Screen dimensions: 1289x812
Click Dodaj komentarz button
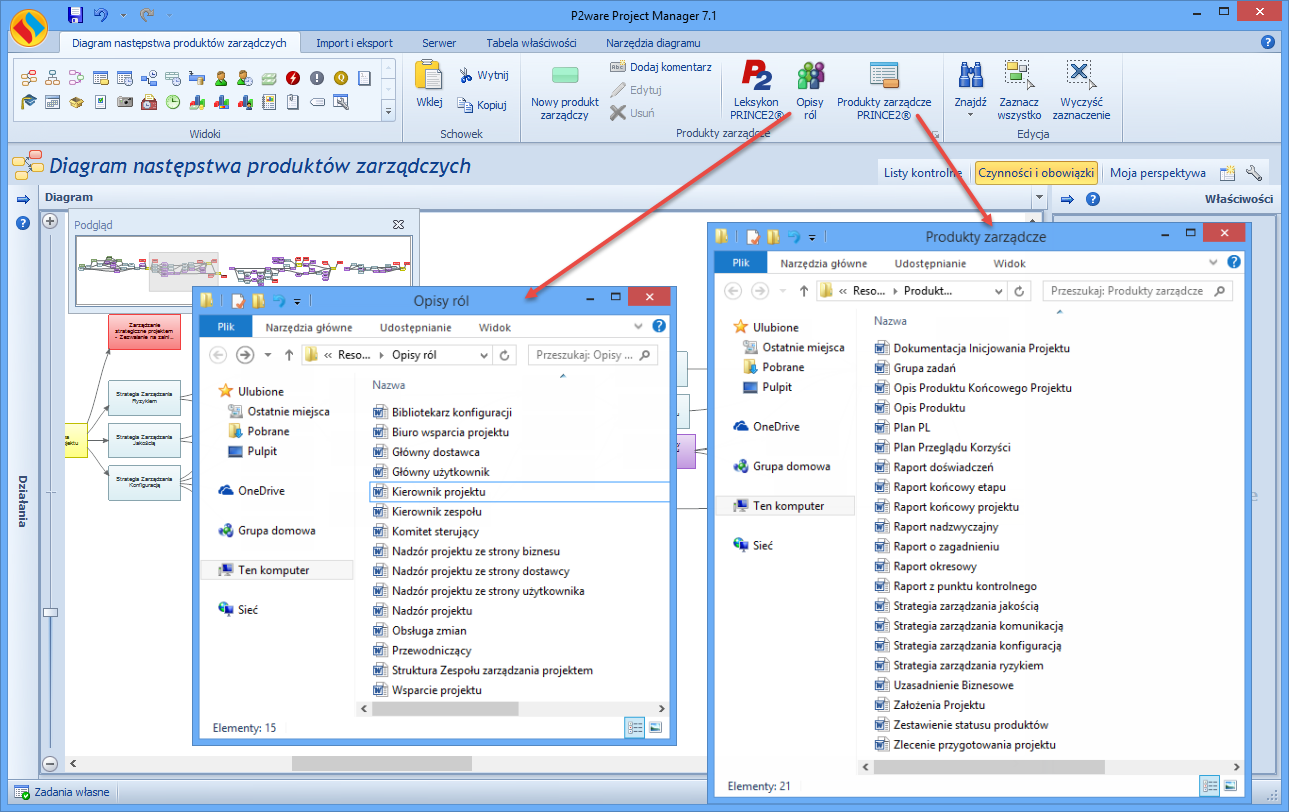point(660,67)
